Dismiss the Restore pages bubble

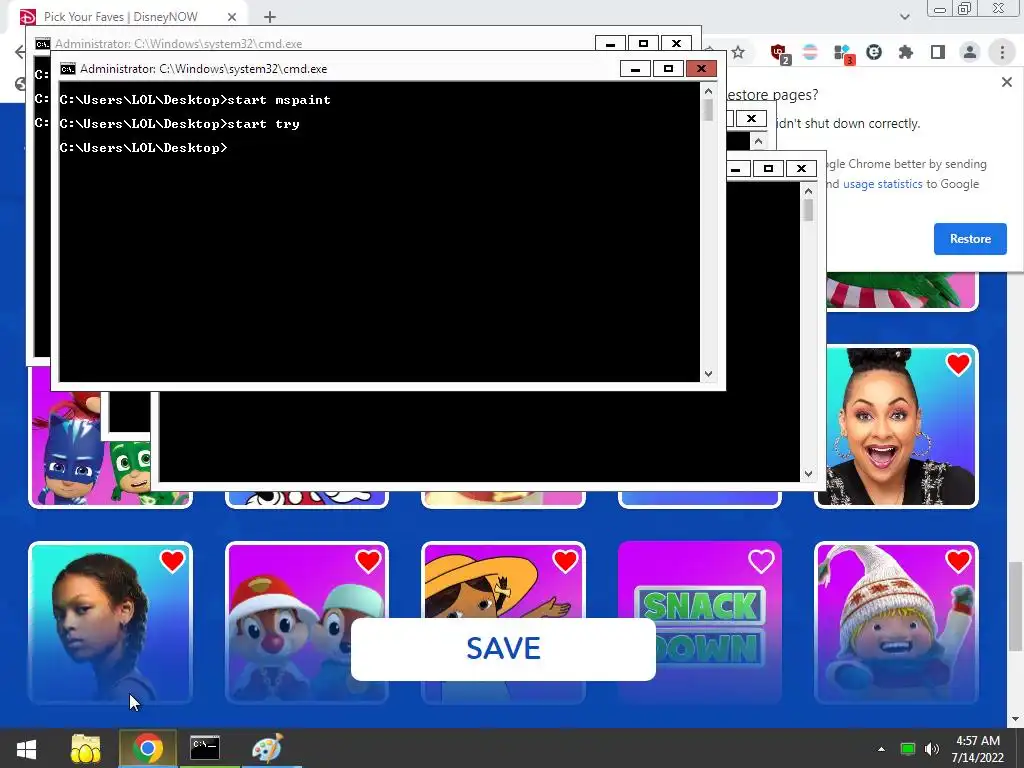(x=1006, y=82)
